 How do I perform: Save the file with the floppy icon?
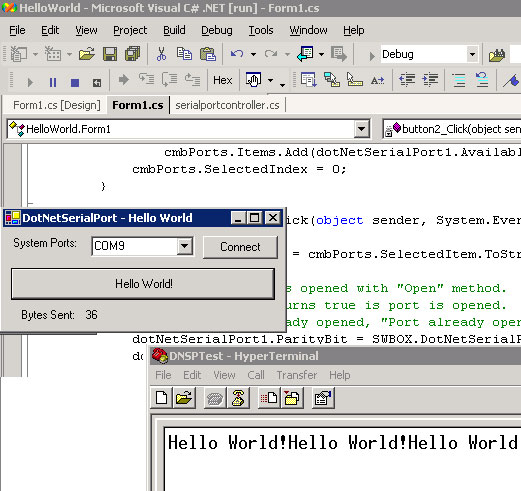[x=110, y=54]
